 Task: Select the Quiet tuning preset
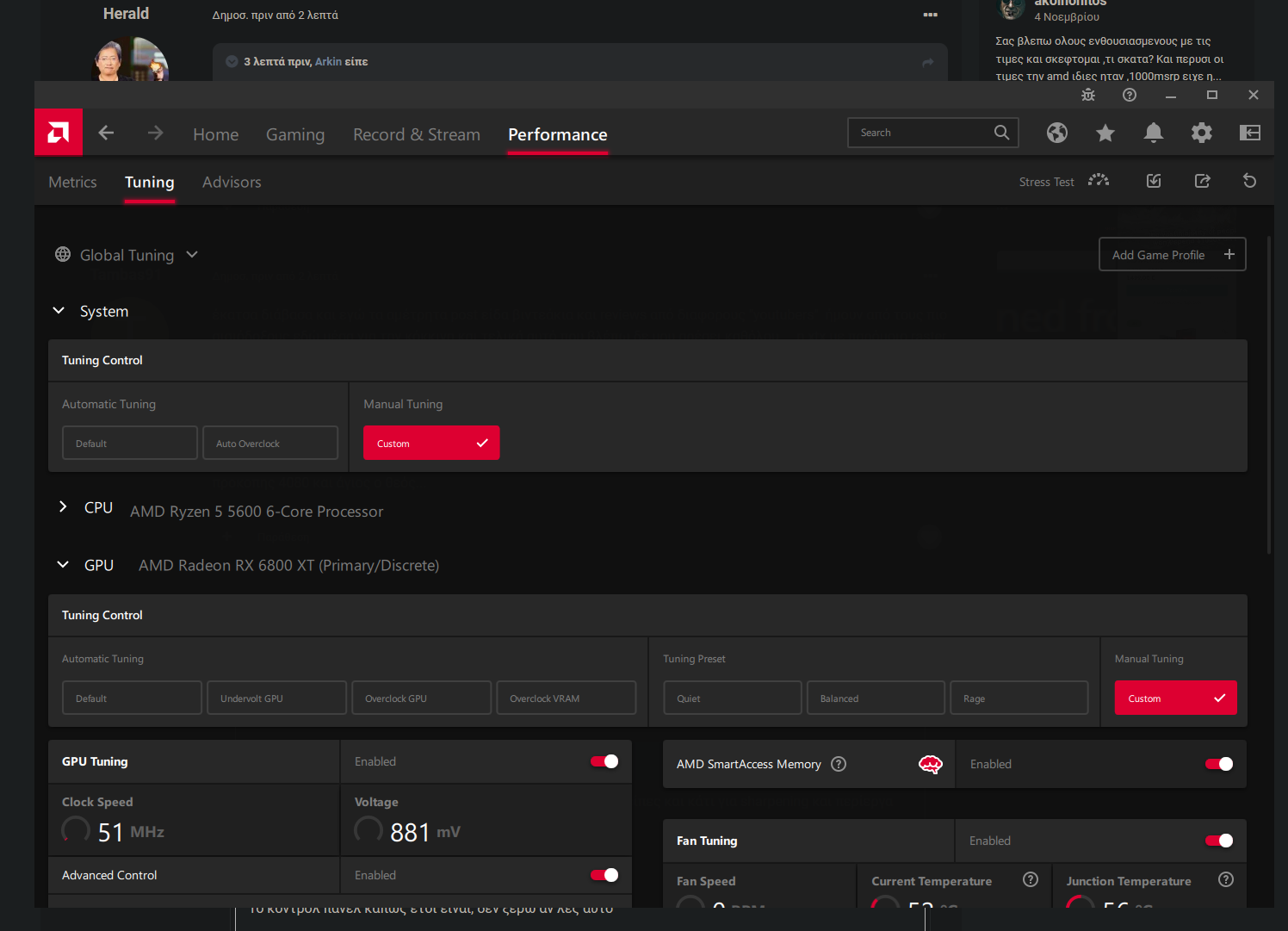pos(733,698)
